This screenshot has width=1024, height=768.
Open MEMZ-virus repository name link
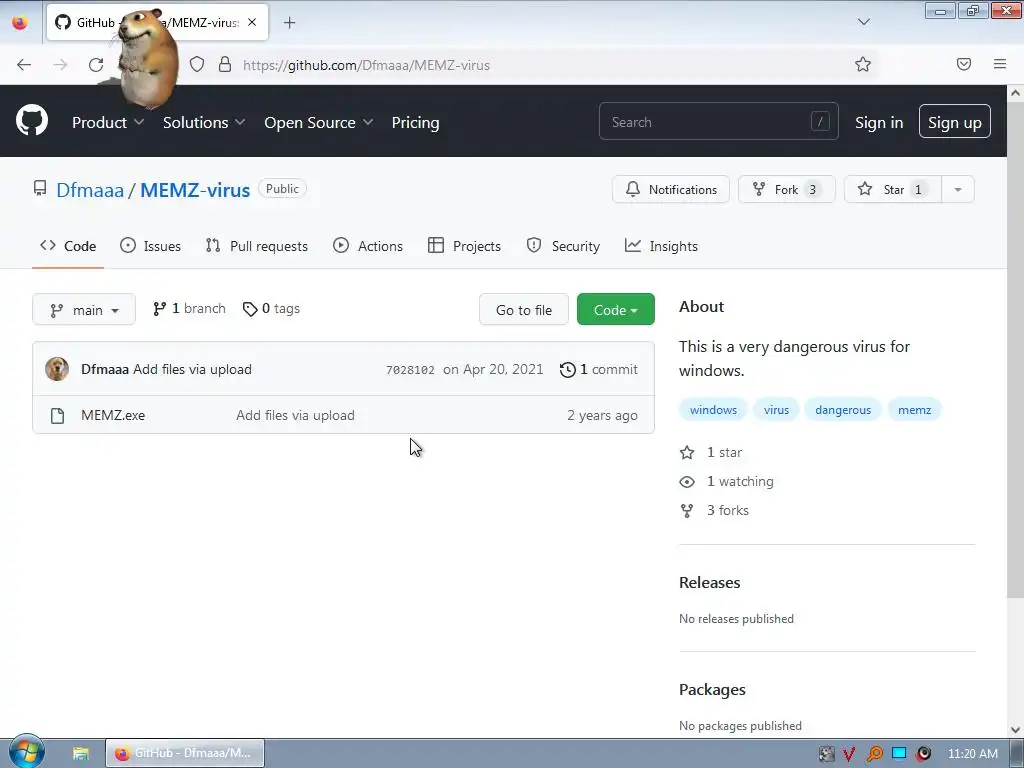pos(195,190)
